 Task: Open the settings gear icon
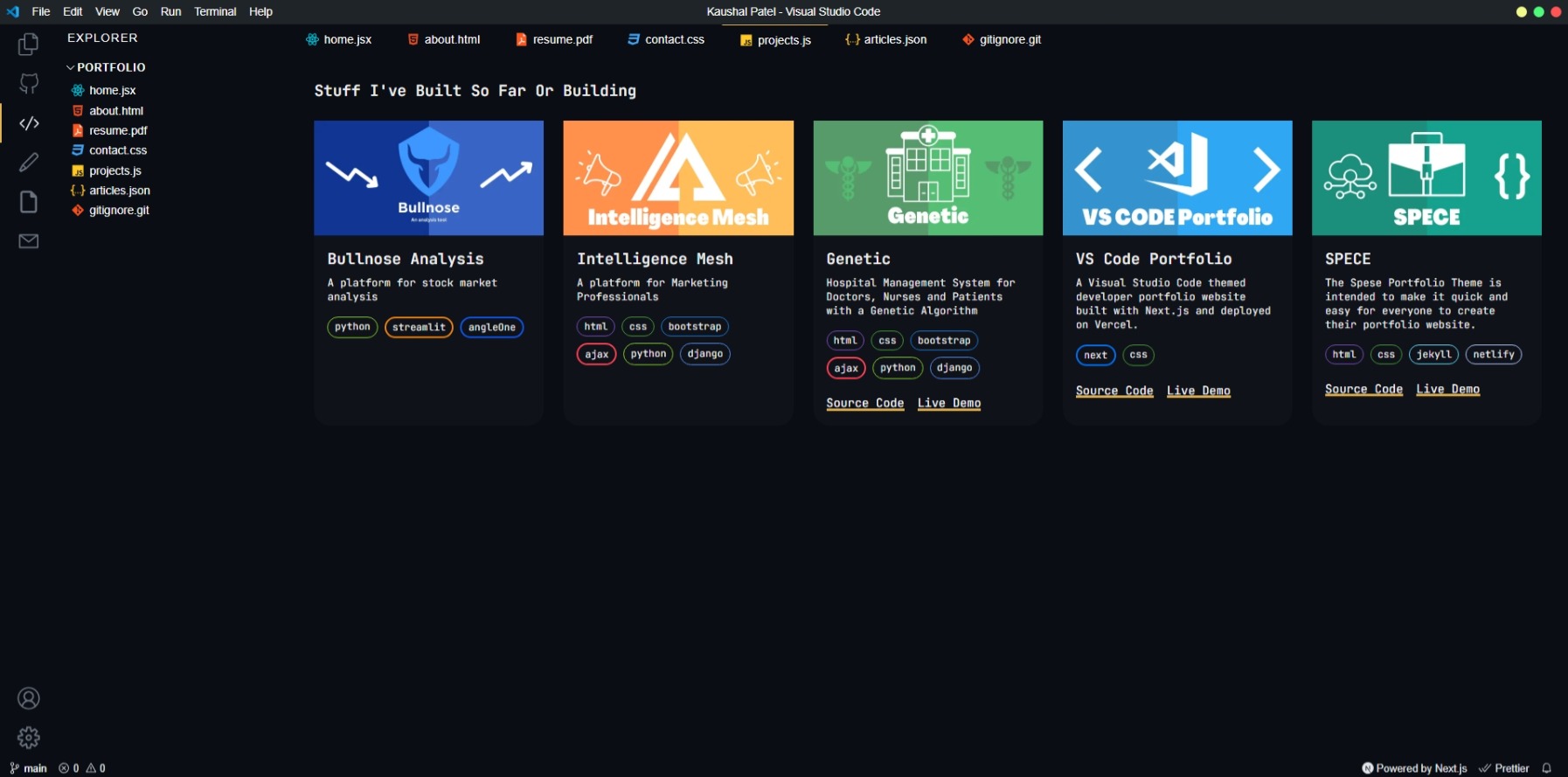click(29, 738)
